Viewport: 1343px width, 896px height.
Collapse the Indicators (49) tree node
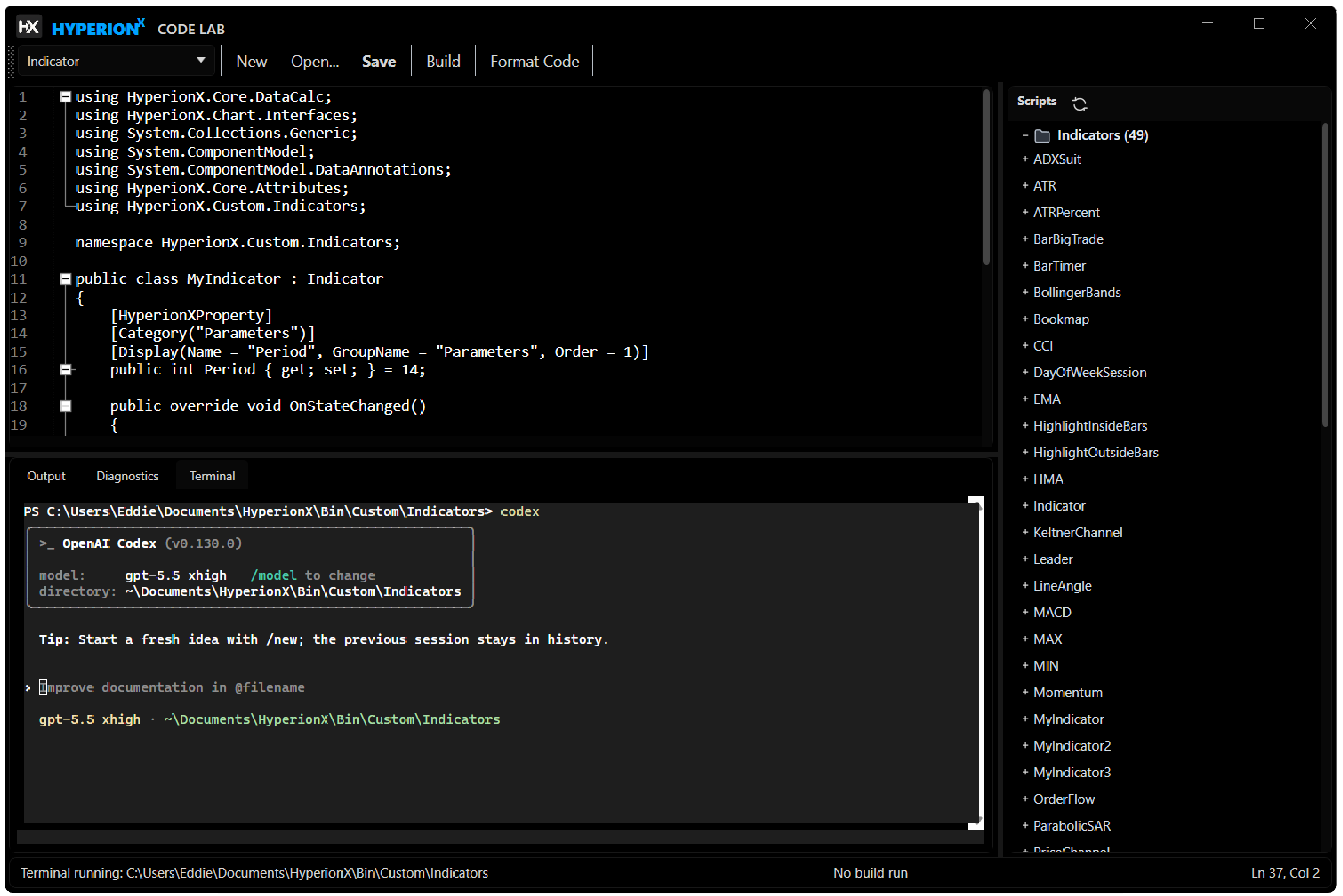click(1025, 135)
